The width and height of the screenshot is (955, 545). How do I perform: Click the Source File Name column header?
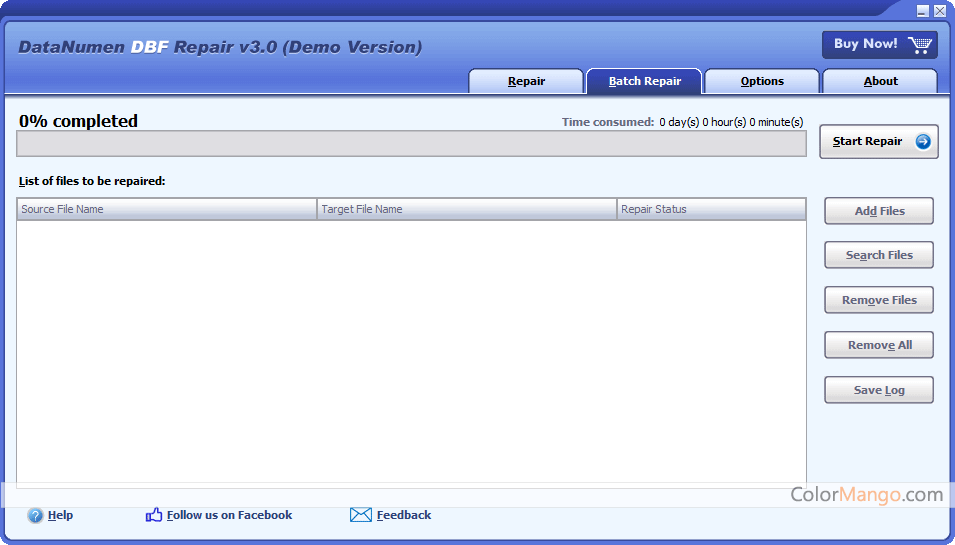tap(167, 209)
